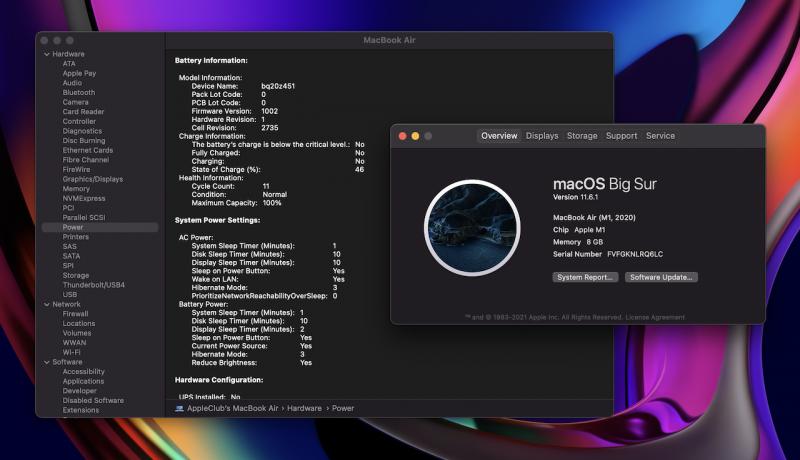Click the serial number FVFGKNLRQ6LC
This screenshot has height=460, width=800.
635,254
